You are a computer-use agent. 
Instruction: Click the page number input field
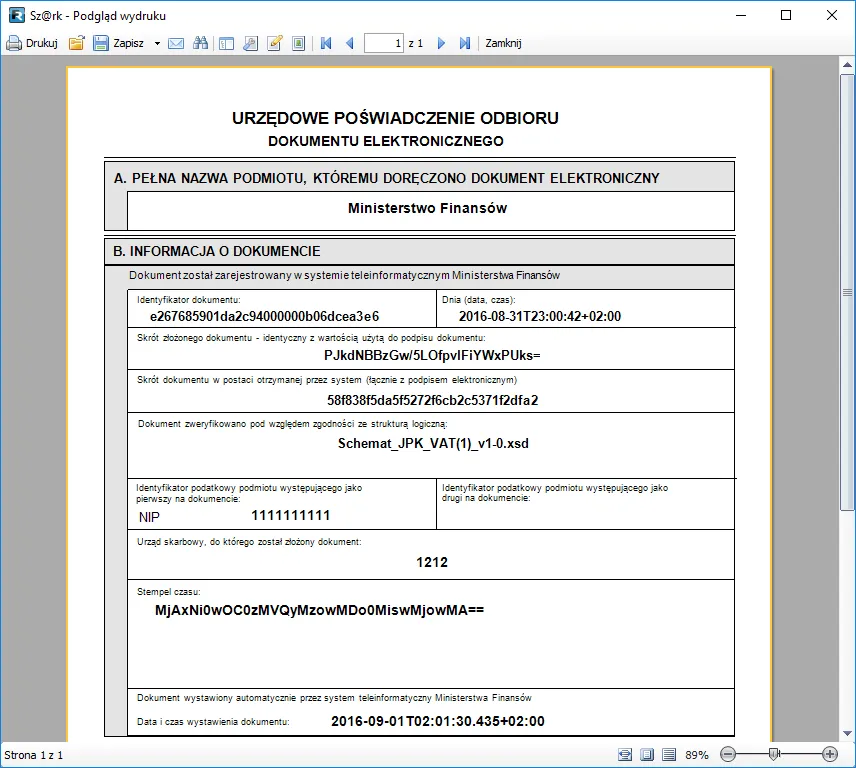tap(384, 43)
